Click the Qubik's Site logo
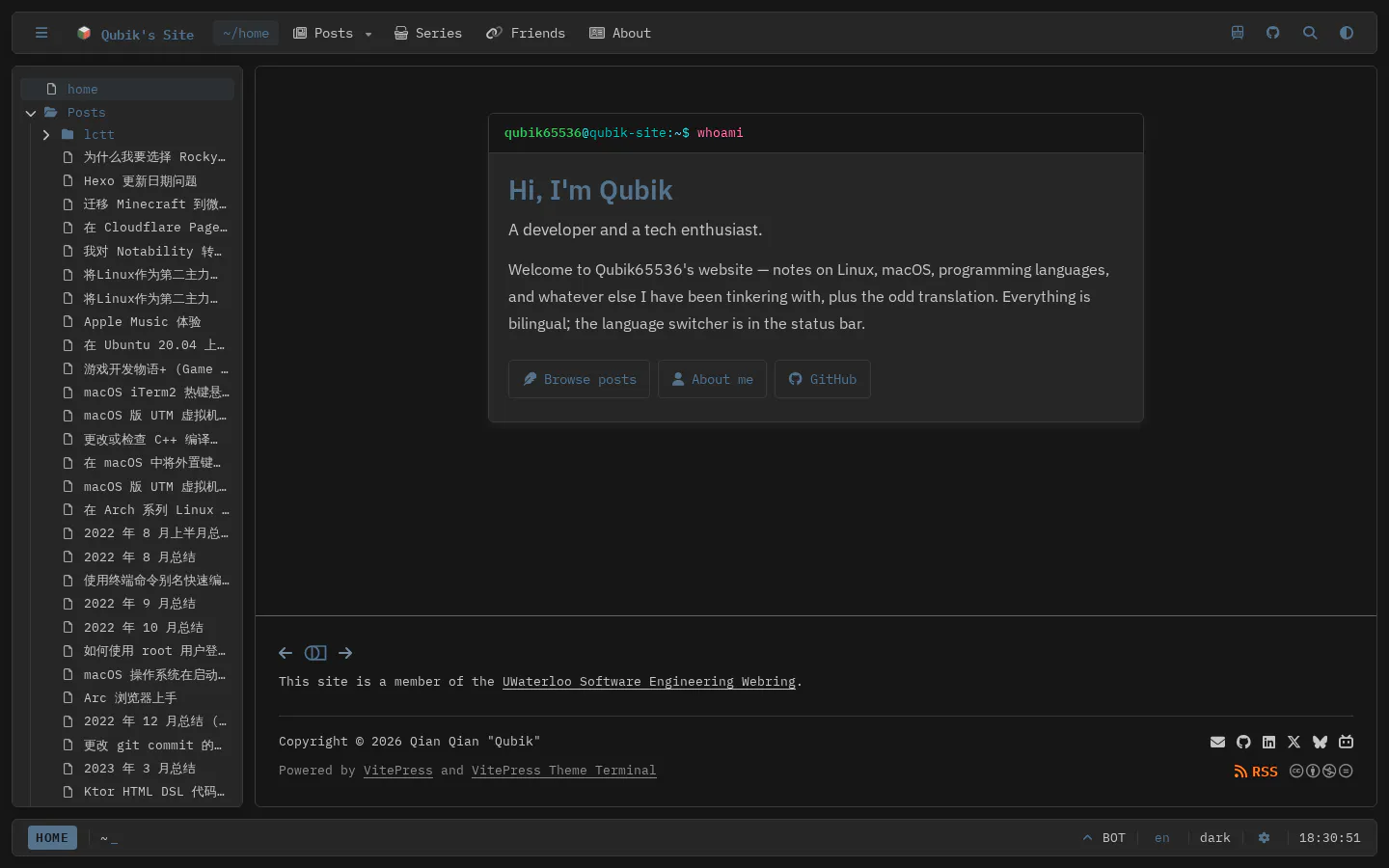The image size is (1389, 868). pos(135,34)
